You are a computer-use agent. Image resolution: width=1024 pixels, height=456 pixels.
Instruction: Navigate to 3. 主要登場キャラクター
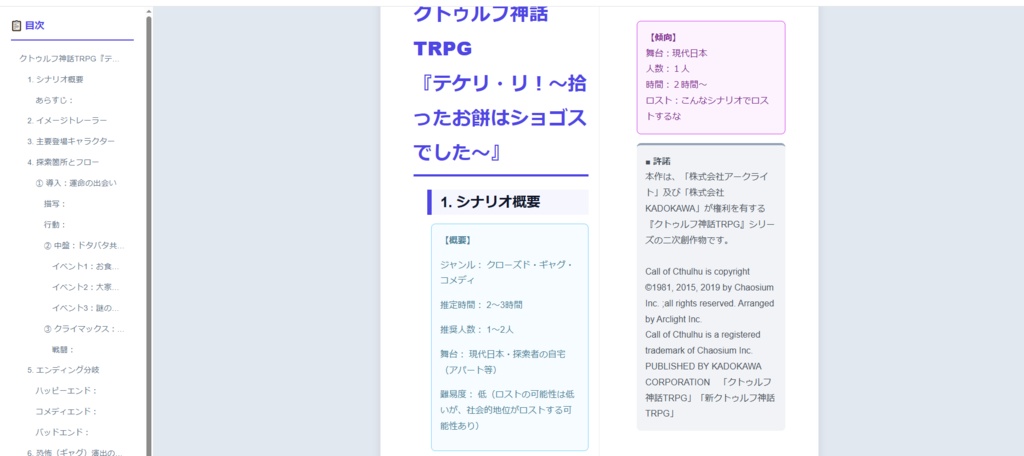[71, 142]
